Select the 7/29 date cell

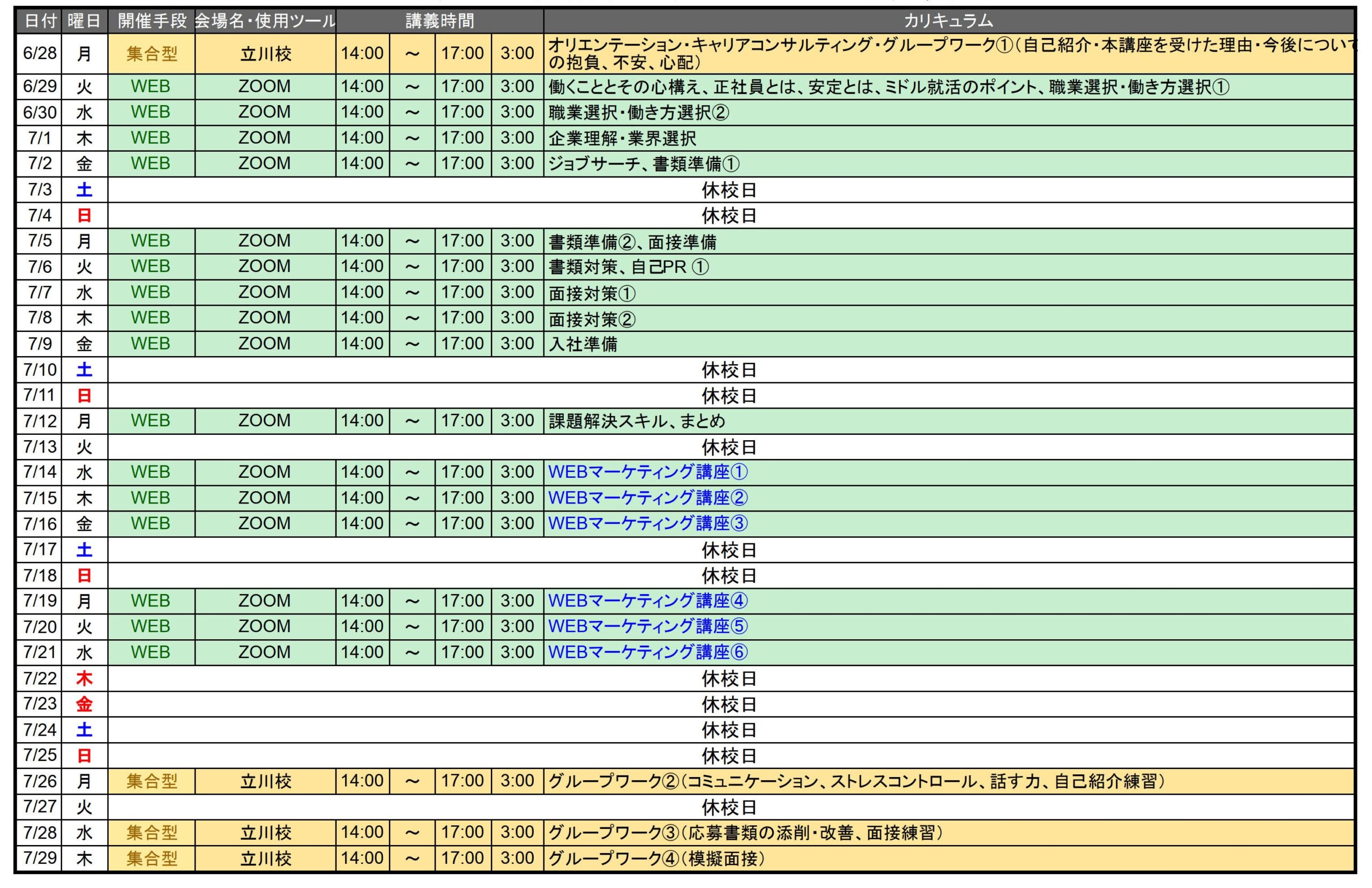(x=40, y=858)
